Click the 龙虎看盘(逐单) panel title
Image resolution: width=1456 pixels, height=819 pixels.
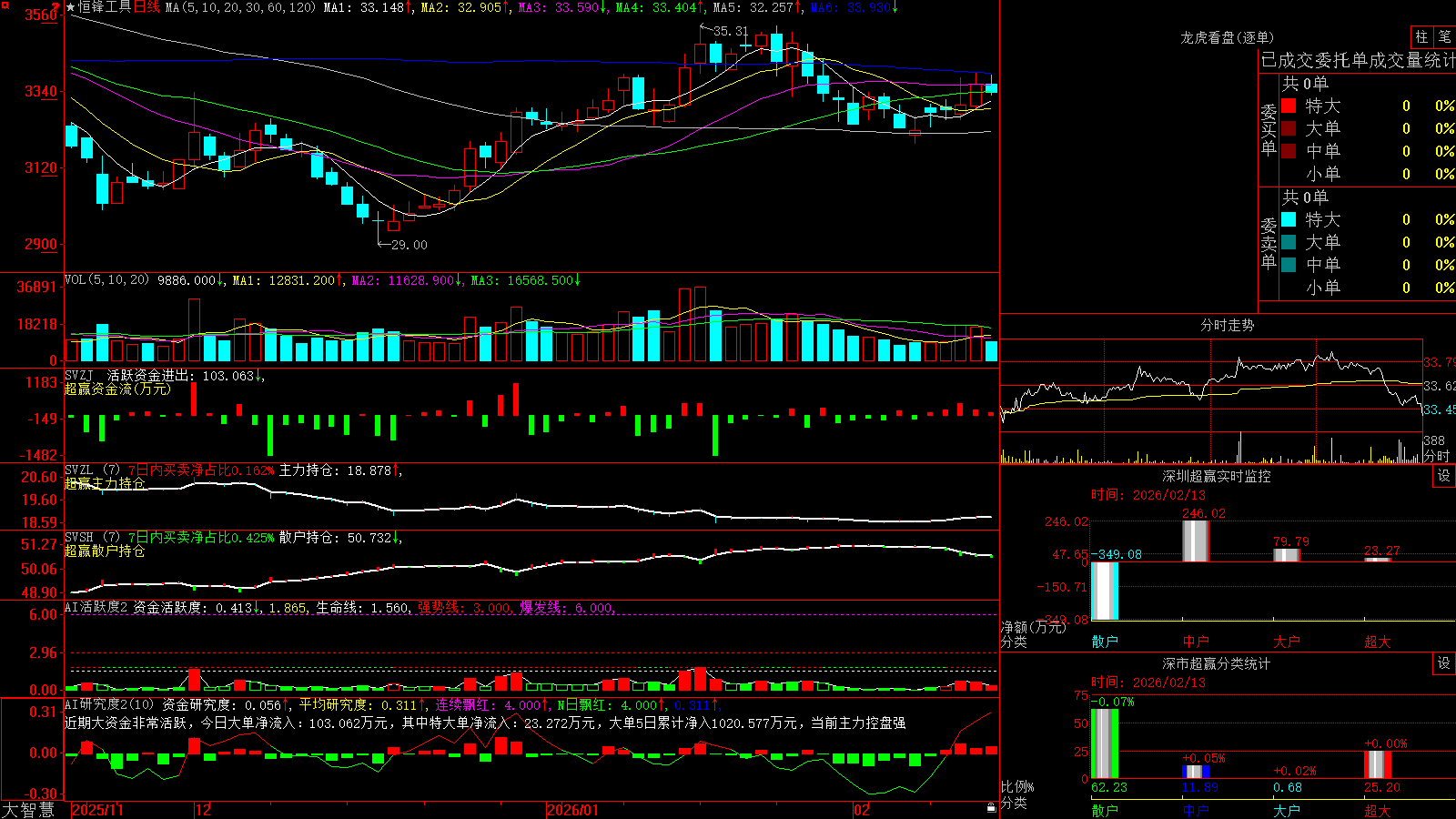1227,37
